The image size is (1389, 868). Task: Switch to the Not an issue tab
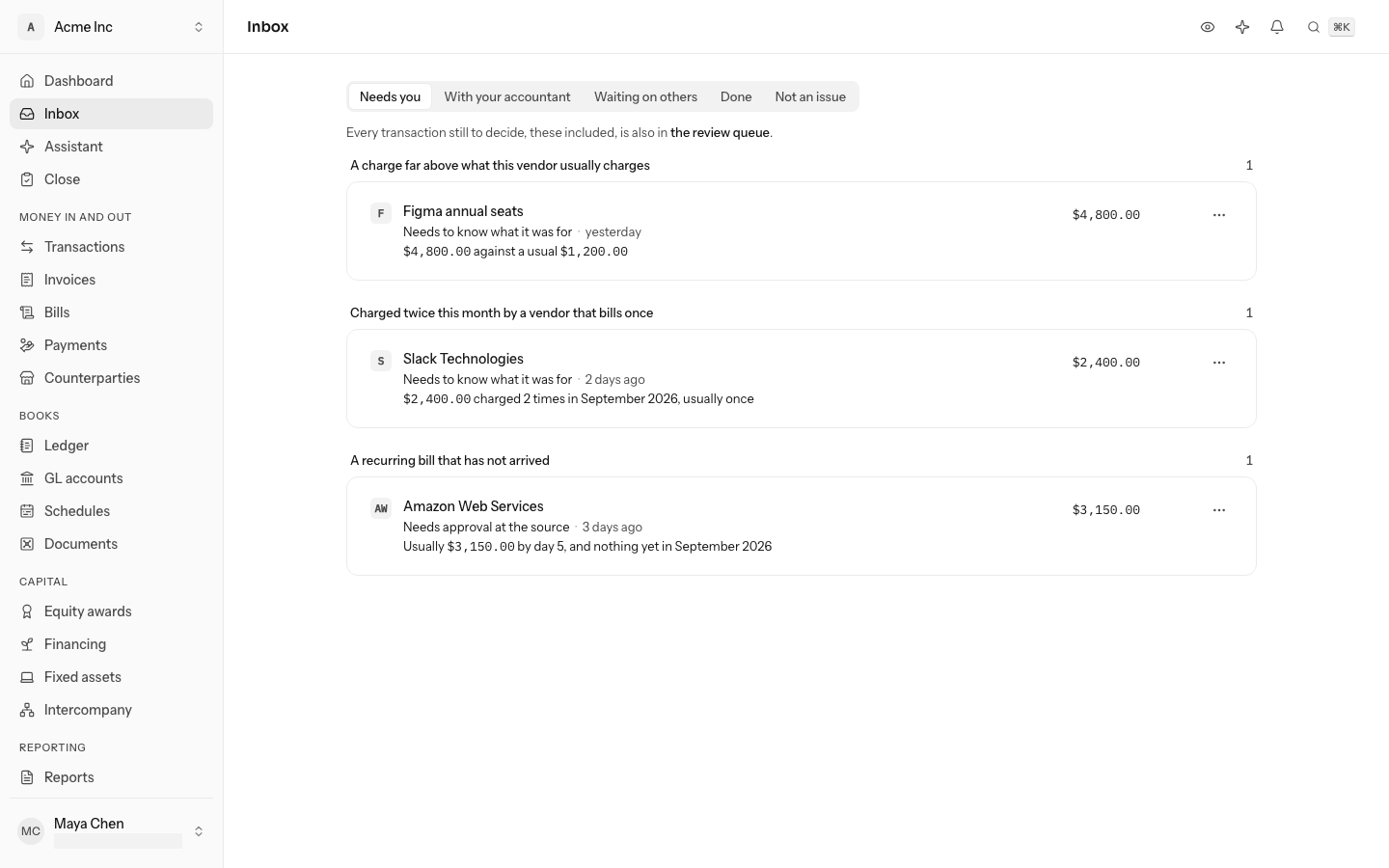(810, 96)
